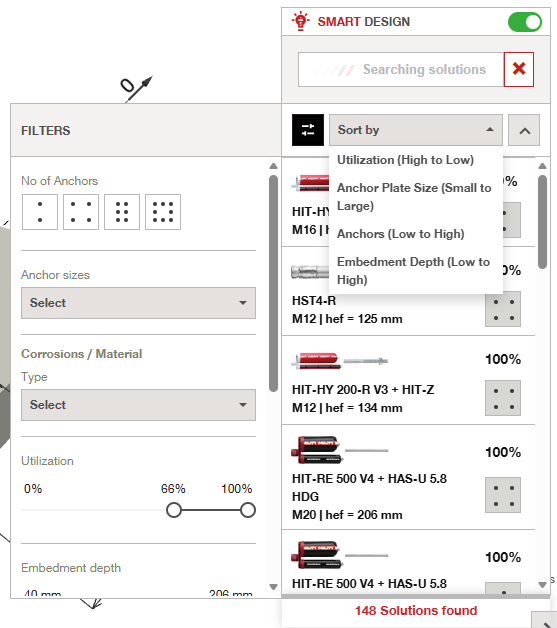This screenshot has width=557, height=628.
Task: Select the 8-anchor layout filter
Action: coord(163,212)
